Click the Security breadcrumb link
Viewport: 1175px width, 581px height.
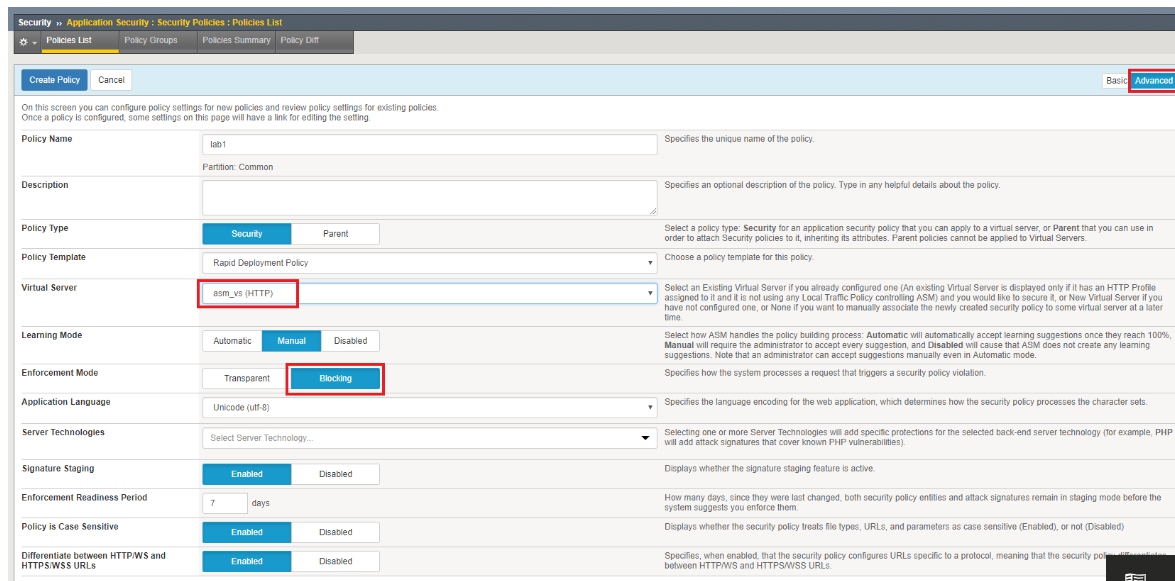[34, 22]
